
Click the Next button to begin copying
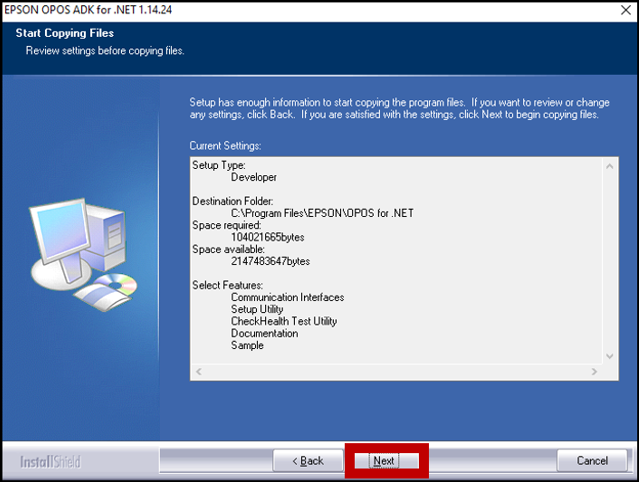tap(386, 461)
